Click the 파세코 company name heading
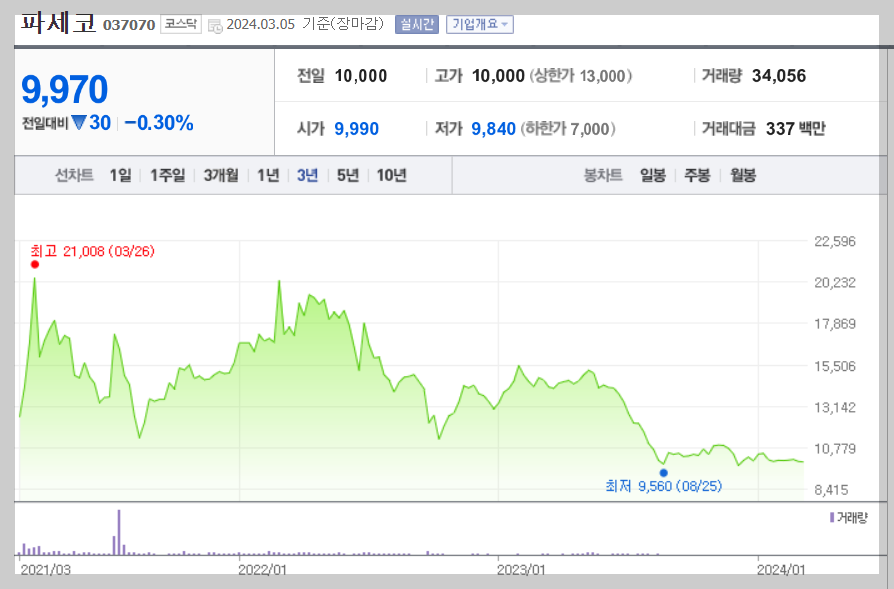 pos(59,24)
